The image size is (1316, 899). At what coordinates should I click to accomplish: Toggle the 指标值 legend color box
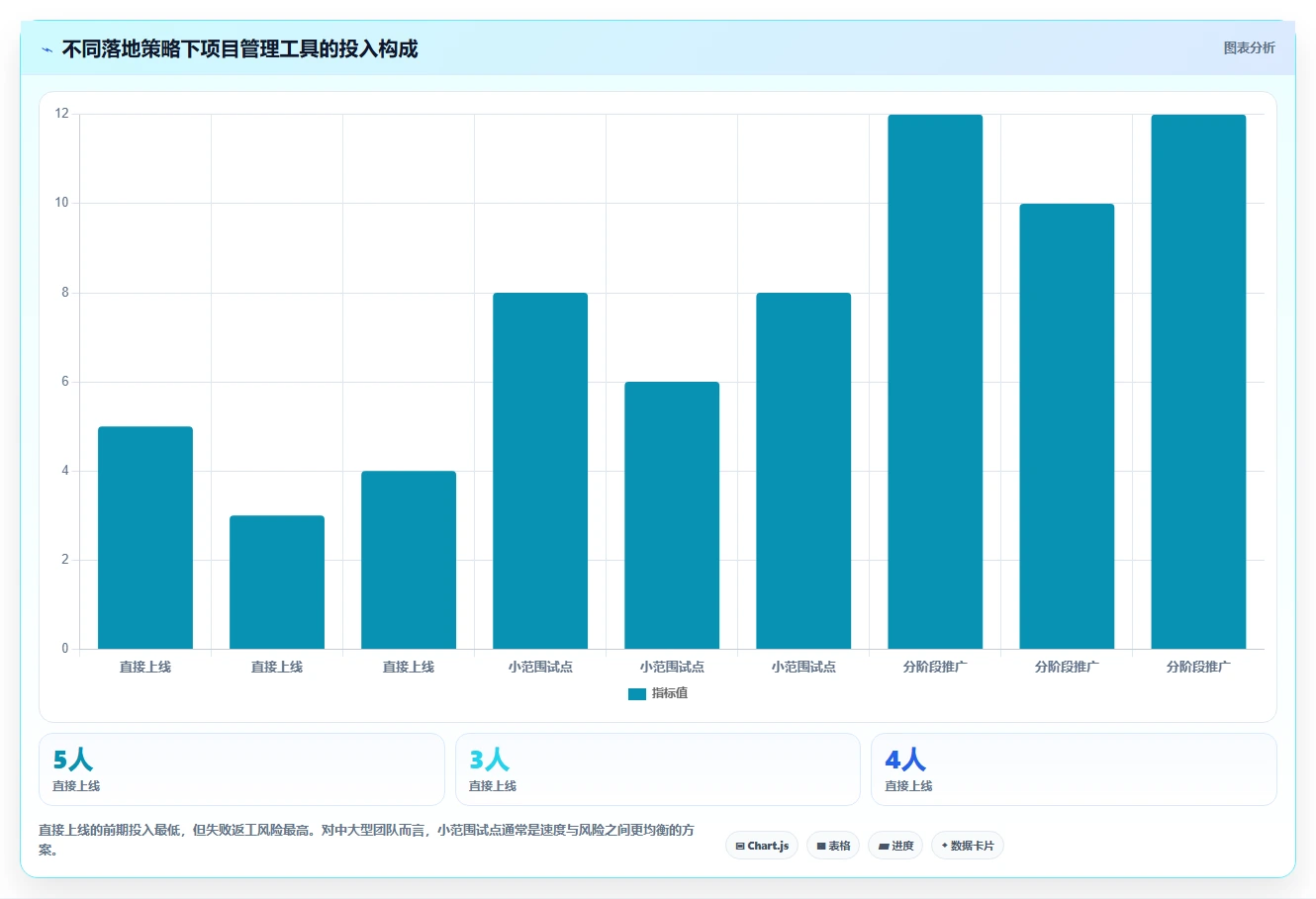pyautogui.click(x=637, y=694)
